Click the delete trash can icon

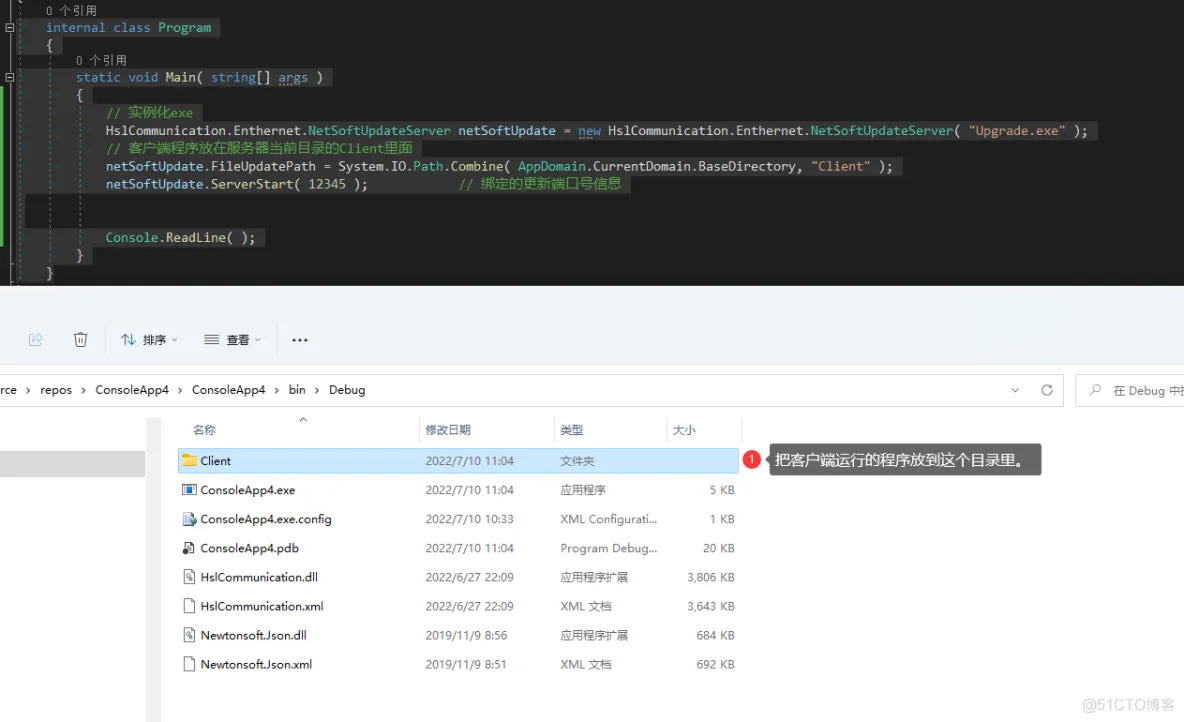81,340
